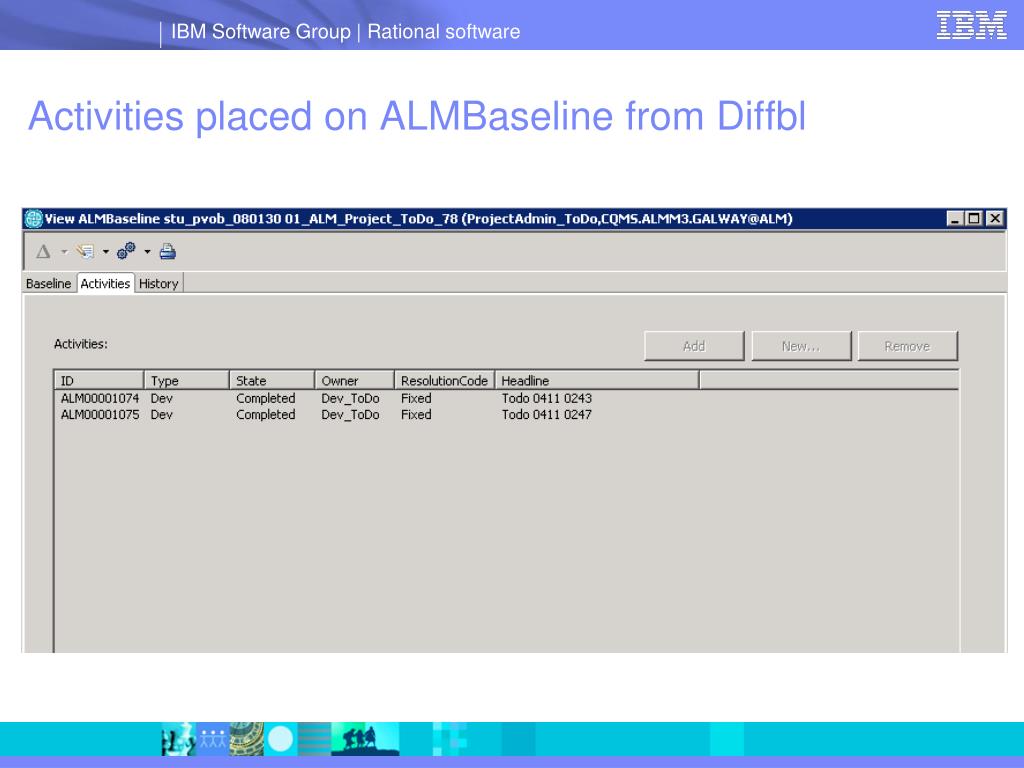Viewport: 1024px width, 768px height.
Task: Sort by the ResolutionCode column header
Action: (445, 381)
